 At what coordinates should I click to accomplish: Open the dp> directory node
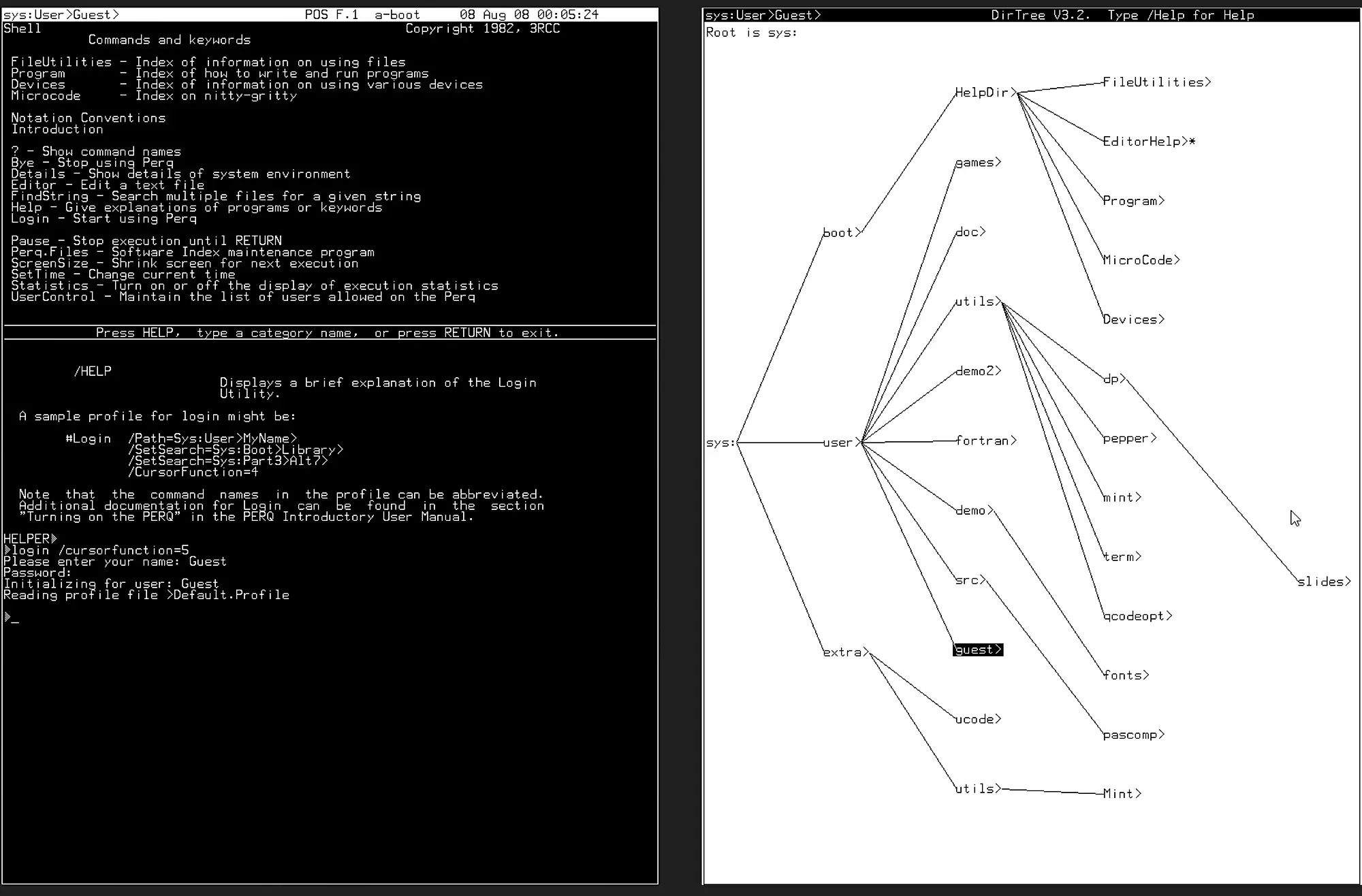coord(1114,379)
